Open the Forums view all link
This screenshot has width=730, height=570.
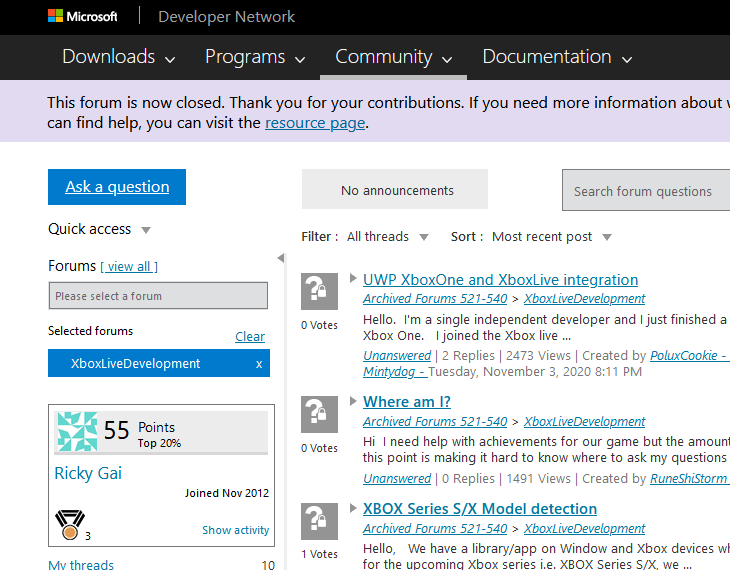[x=129, y=266]
